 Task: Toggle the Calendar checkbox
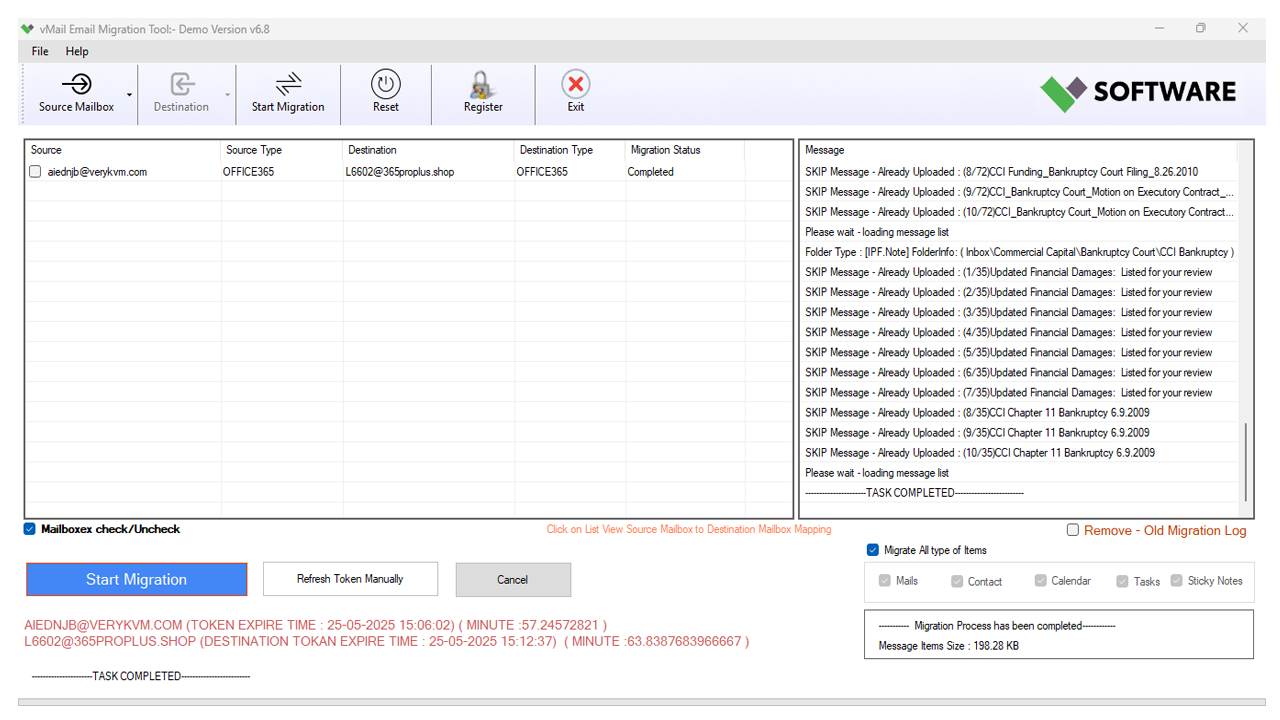pos(1041,581)
